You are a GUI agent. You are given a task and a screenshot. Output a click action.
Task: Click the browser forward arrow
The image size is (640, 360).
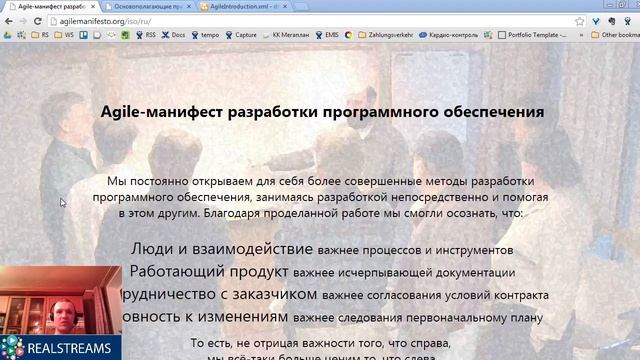[x=23, y=21]
